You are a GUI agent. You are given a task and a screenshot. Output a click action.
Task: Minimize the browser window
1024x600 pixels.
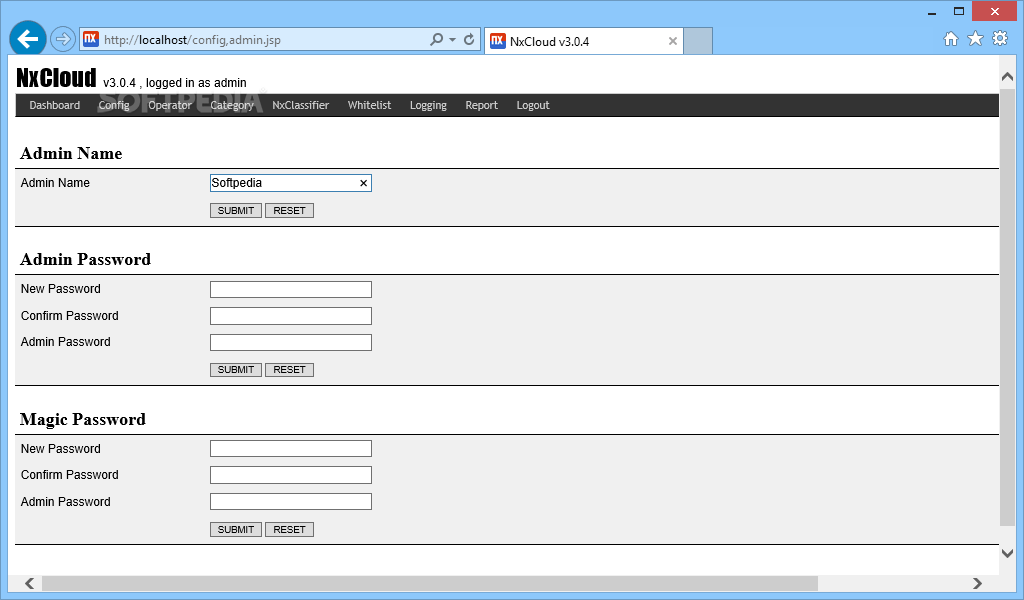(x=932, y=12)
